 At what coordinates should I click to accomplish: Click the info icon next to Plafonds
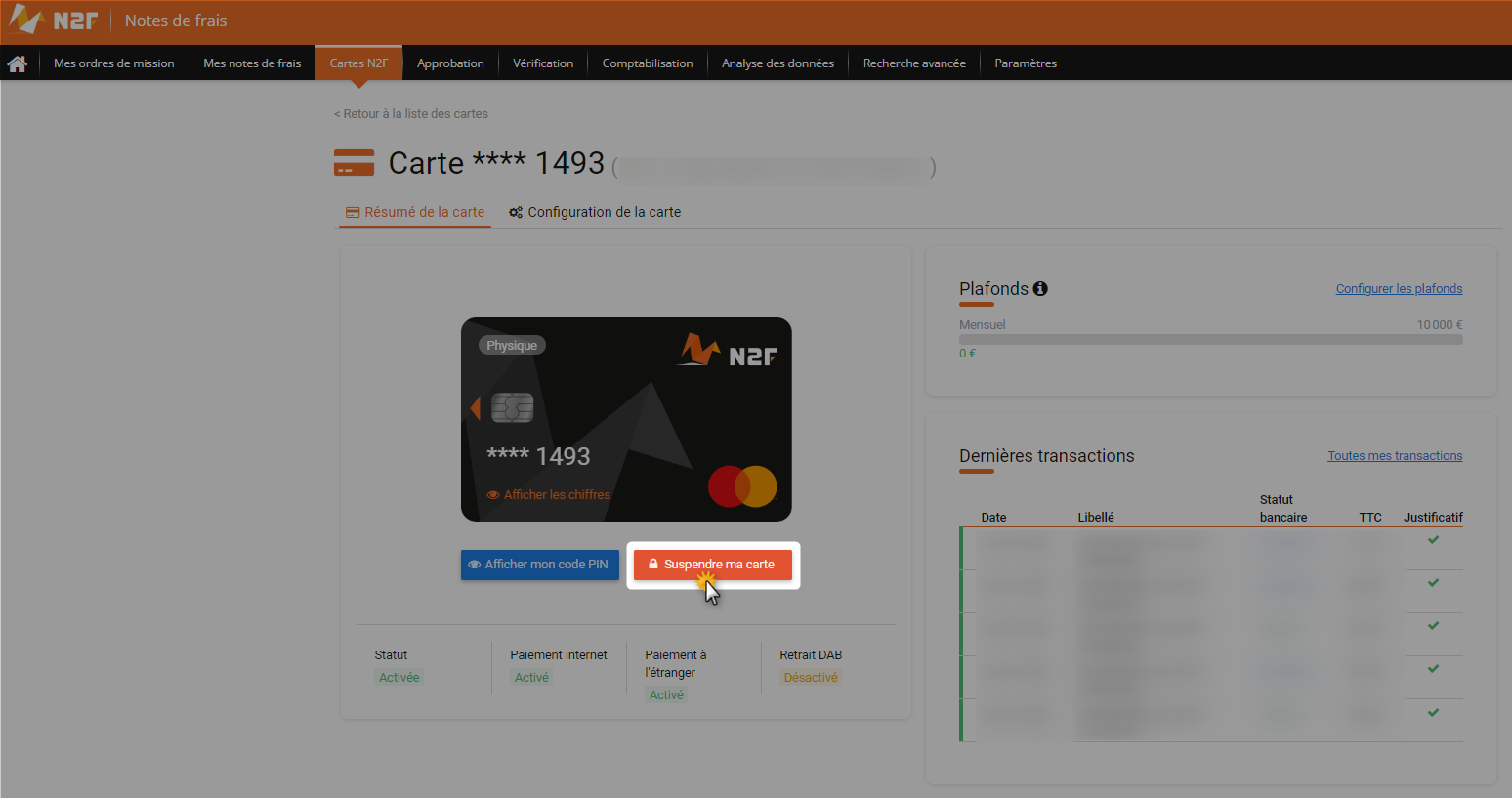point(1040,288)
